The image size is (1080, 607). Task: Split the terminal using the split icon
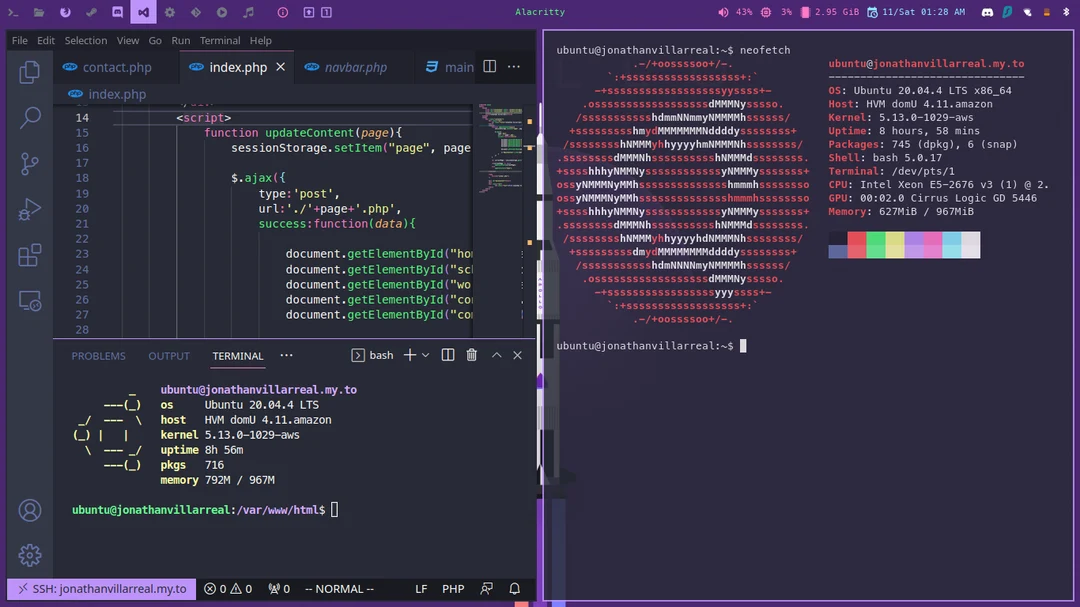[x=447, y=354]
